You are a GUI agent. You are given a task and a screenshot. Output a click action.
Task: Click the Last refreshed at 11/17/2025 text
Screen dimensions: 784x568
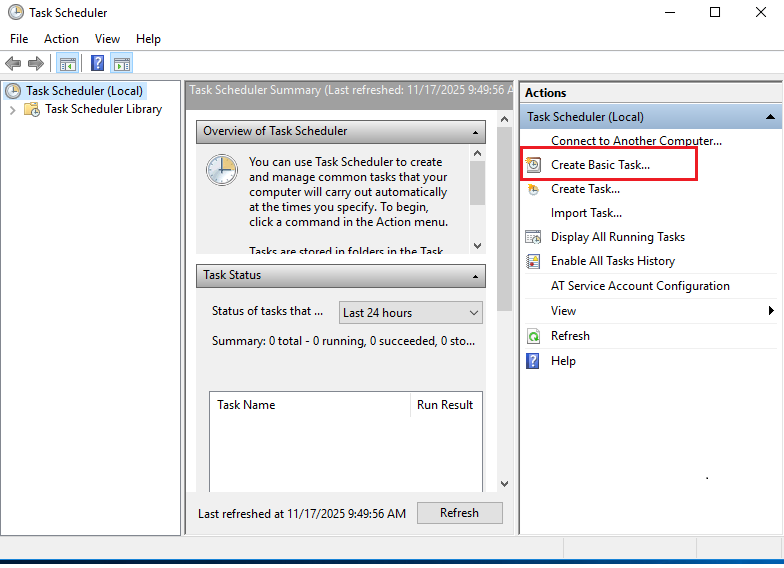302,514
